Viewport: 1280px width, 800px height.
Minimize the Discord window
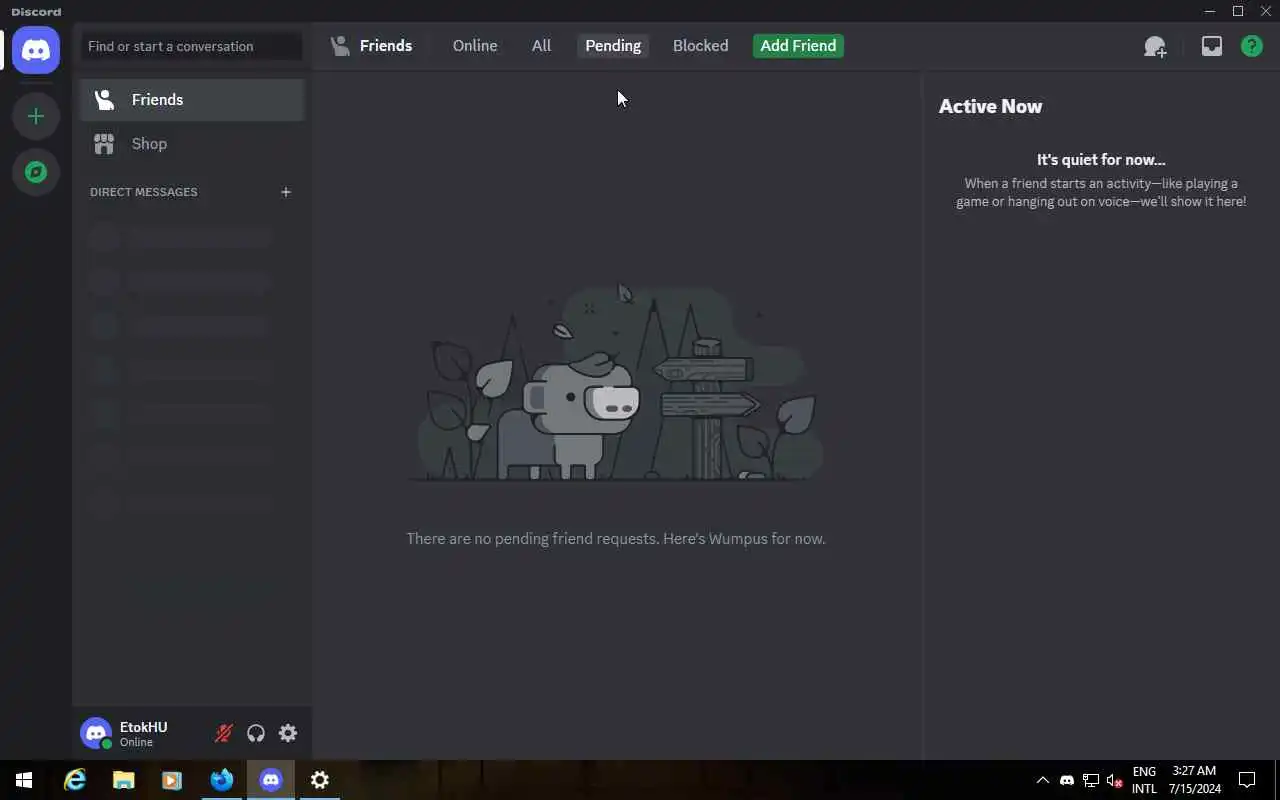[x=1211, y=11]
